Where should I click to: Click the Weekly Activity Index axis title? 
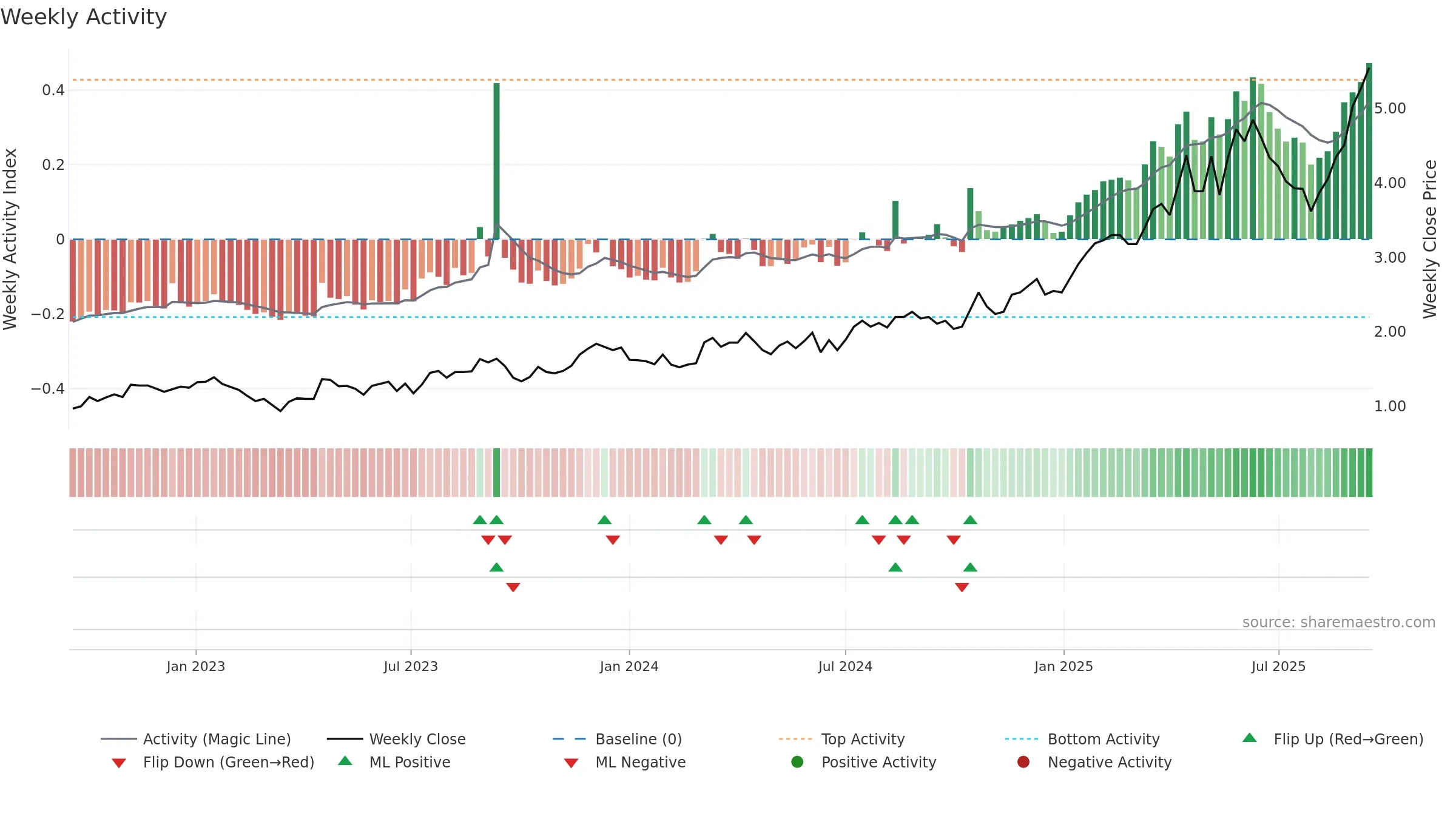point(10,239)
